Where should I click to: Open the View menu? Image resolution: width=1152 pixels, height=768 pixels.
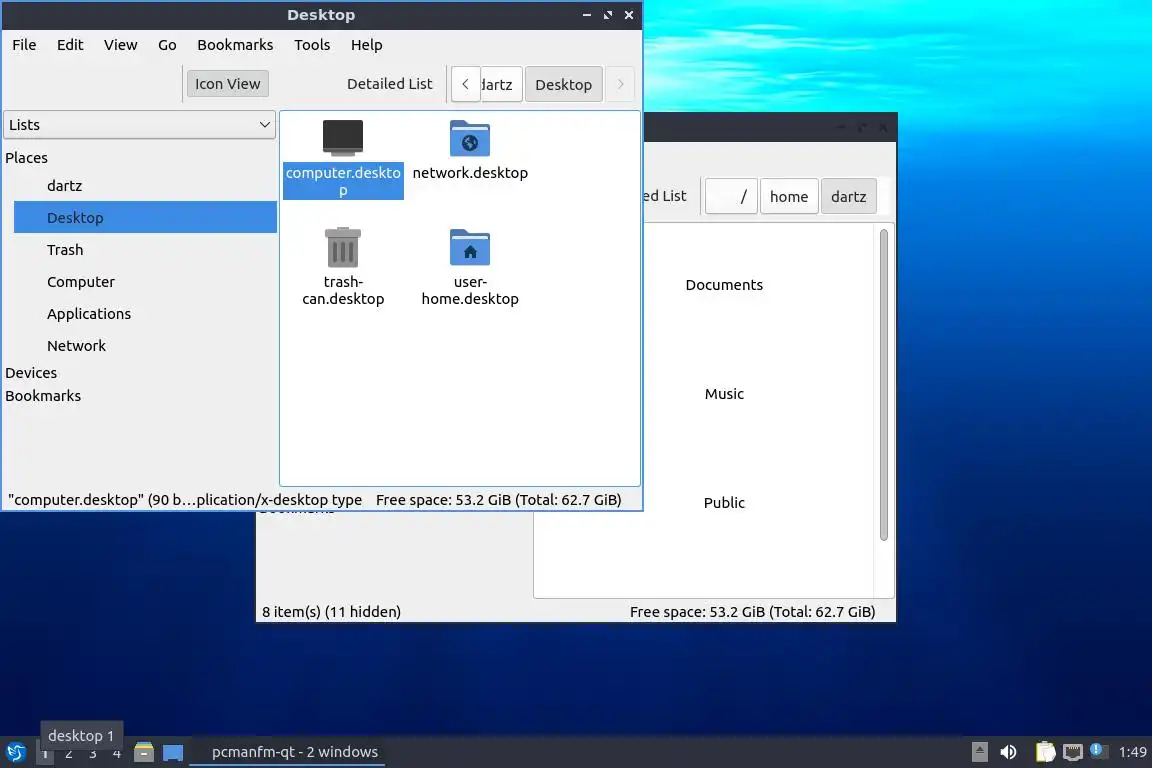click(120, 45)
